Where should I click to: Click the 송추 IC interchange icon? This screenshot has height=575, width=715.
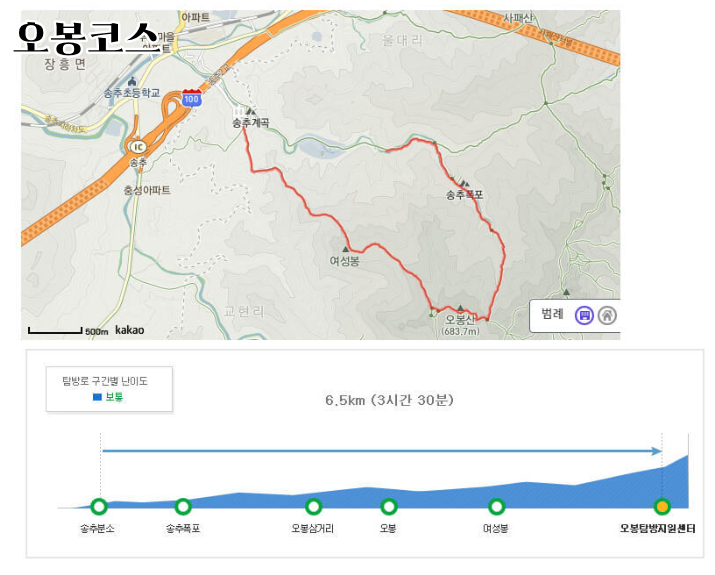(138, 146)
